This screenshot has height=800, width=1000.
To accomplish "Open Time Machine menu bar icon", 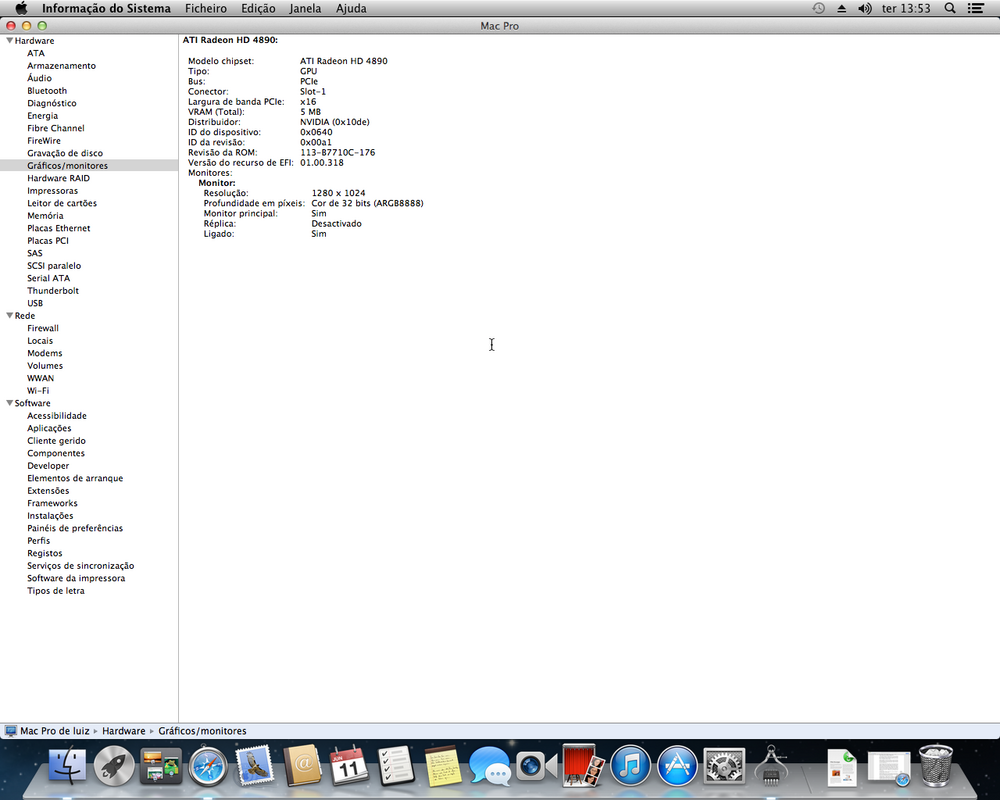I will (x=818, y=8).
